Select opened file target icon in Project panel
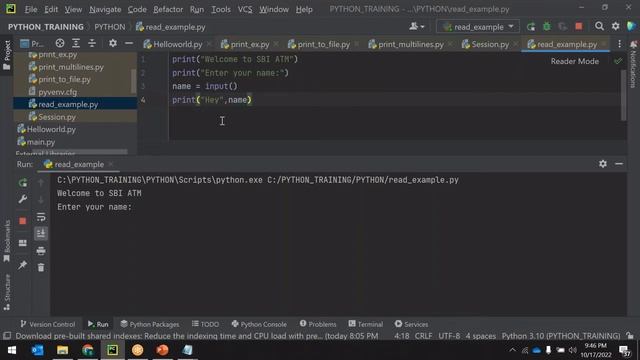 [60, 43]
